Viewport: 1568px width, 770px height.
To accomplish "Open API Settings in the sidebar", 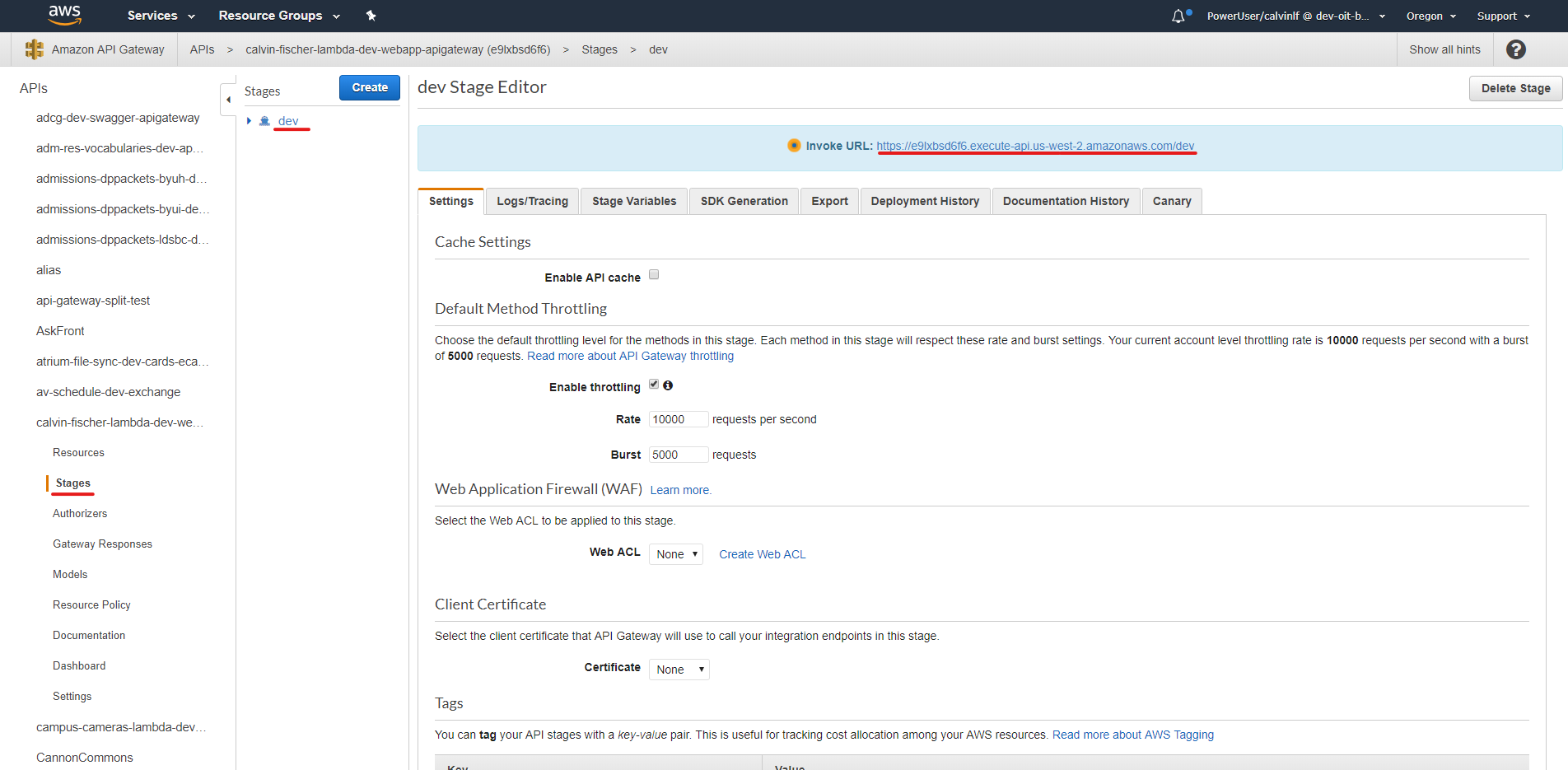I will coord(72,697).
